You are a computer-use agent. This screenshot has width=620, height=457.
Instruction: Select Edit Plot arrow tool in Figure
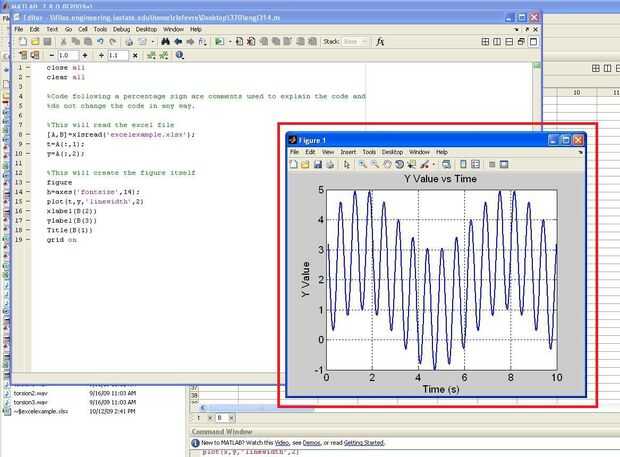point(347,164)
